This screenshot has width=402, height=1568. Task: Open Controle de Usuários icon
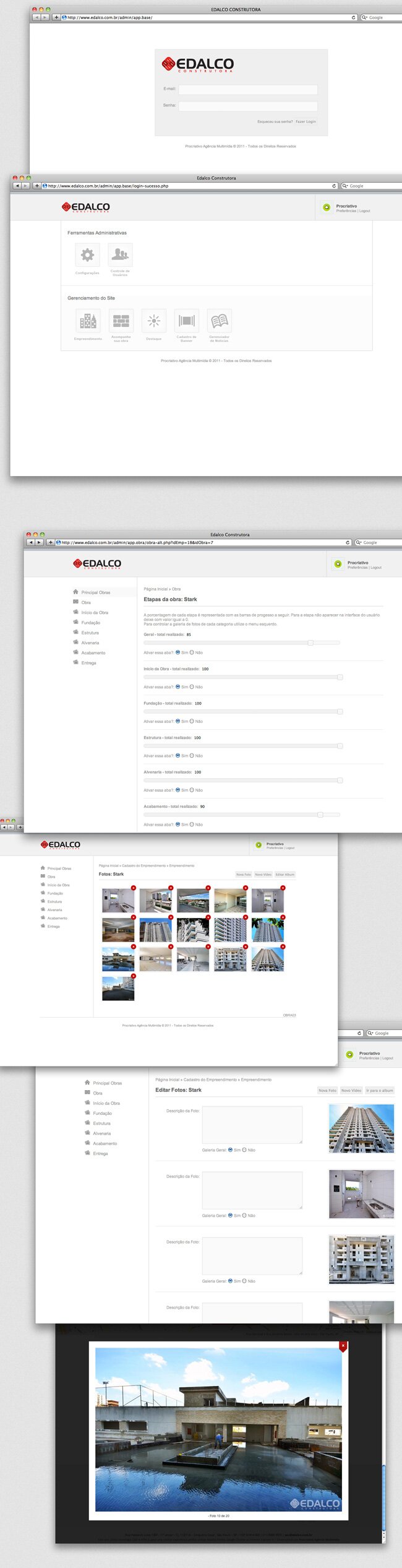[120, 254]
